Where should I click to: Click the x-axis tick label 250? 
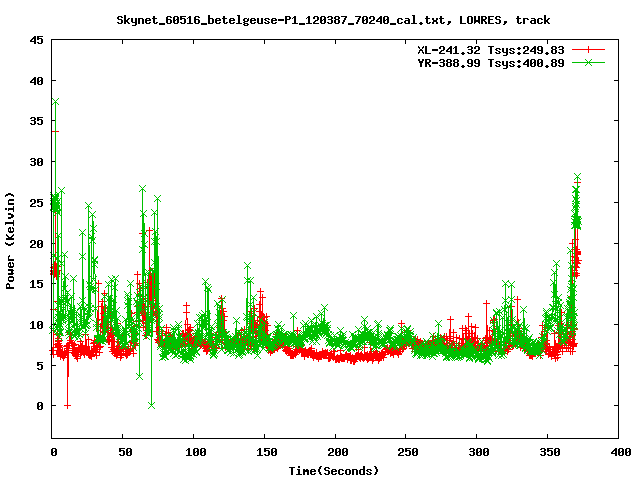(x=408, y=452)
